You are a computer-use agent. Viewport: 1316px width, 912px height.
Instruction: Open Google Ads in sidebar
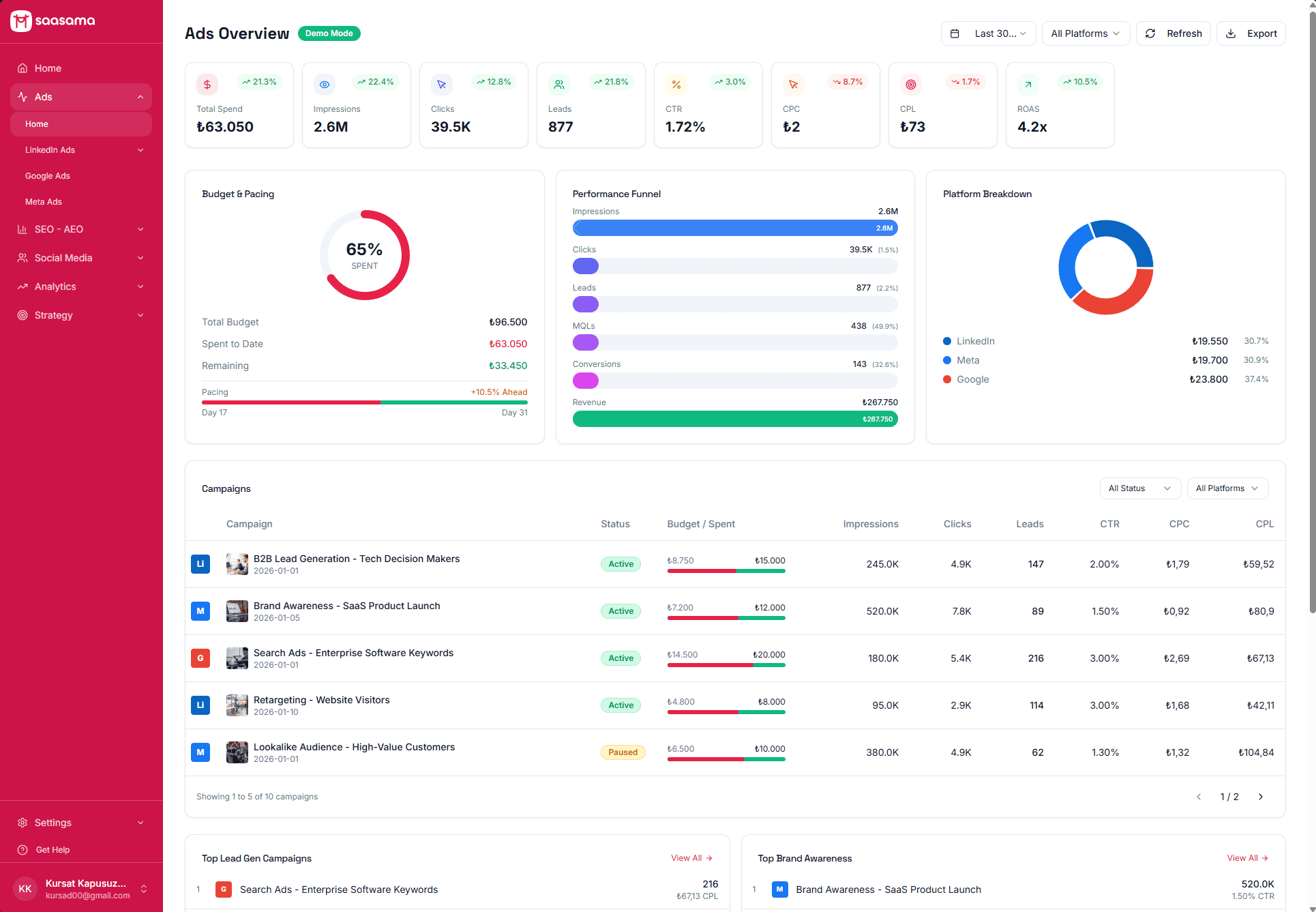(48, 176)
